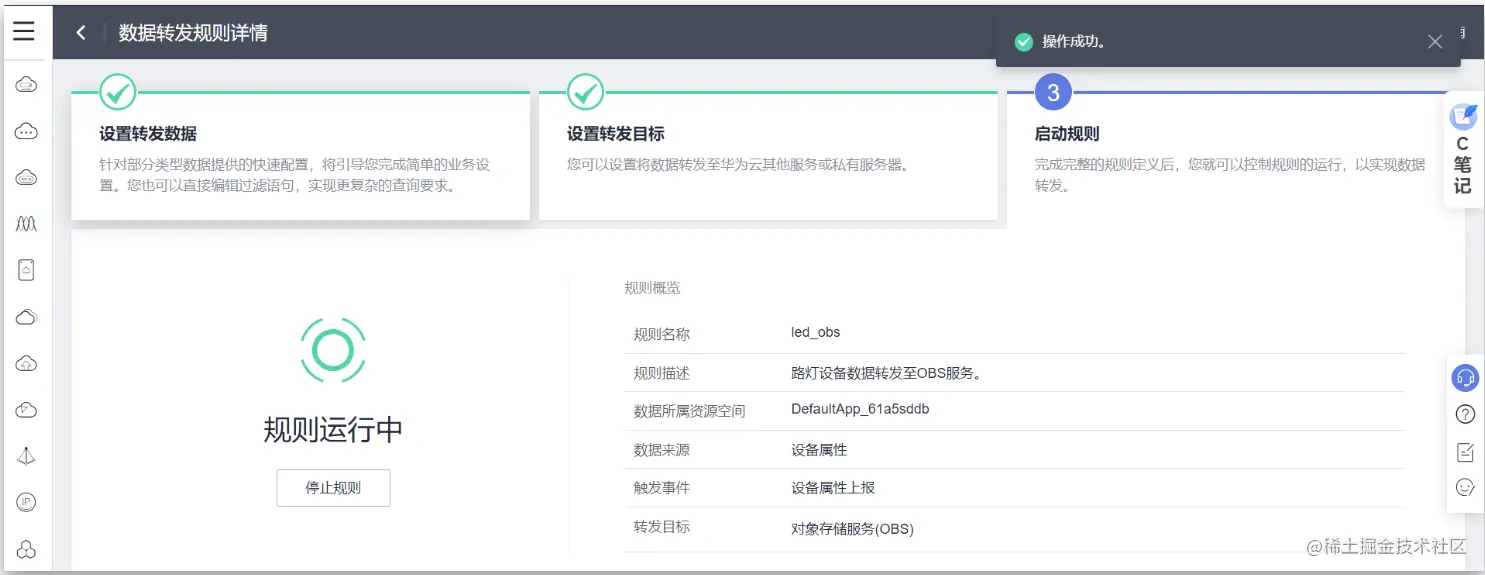Click the pencil edit feedback icon

(x=1465, y=452)
